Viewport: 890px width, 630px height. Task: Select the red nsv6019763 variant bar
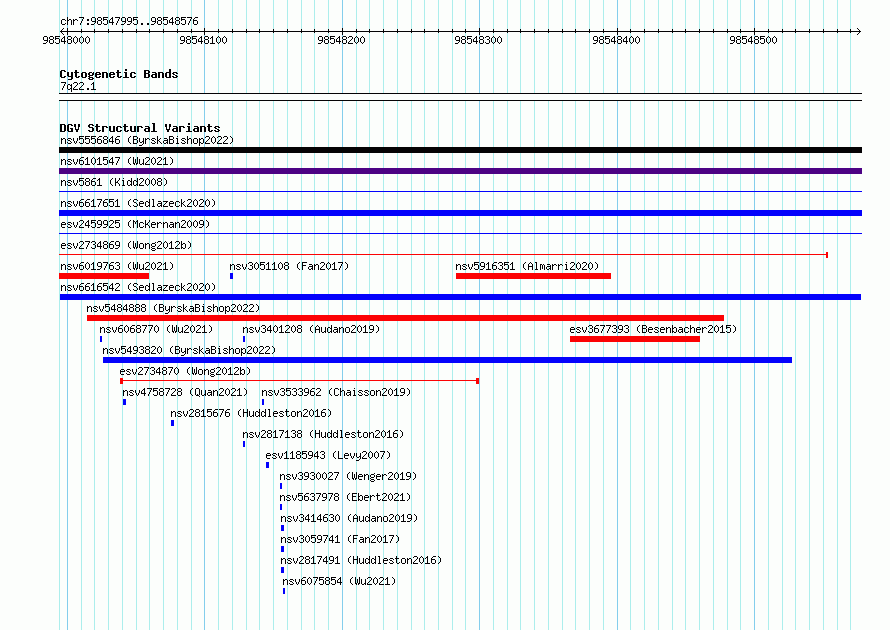pos(104,276)
